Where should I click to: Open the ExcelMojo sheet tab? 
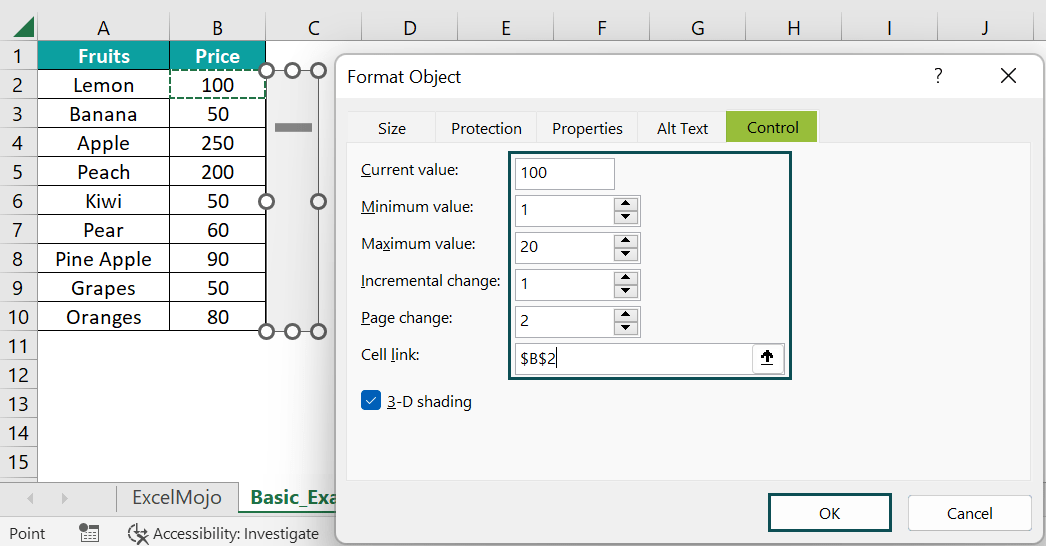[177, 497]
